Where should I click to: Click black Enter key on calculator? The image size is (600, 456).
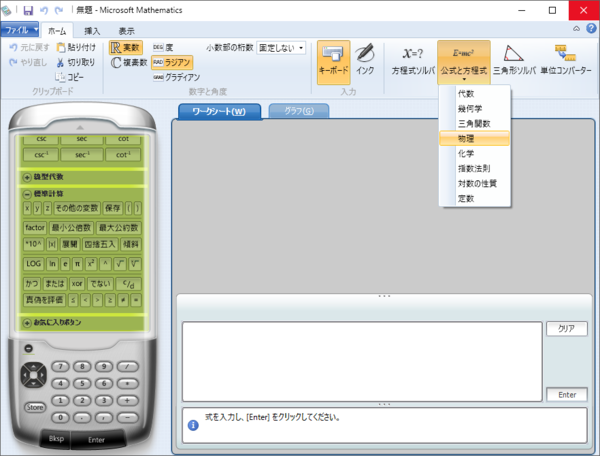pyautogui.click(x=96, y=440)
